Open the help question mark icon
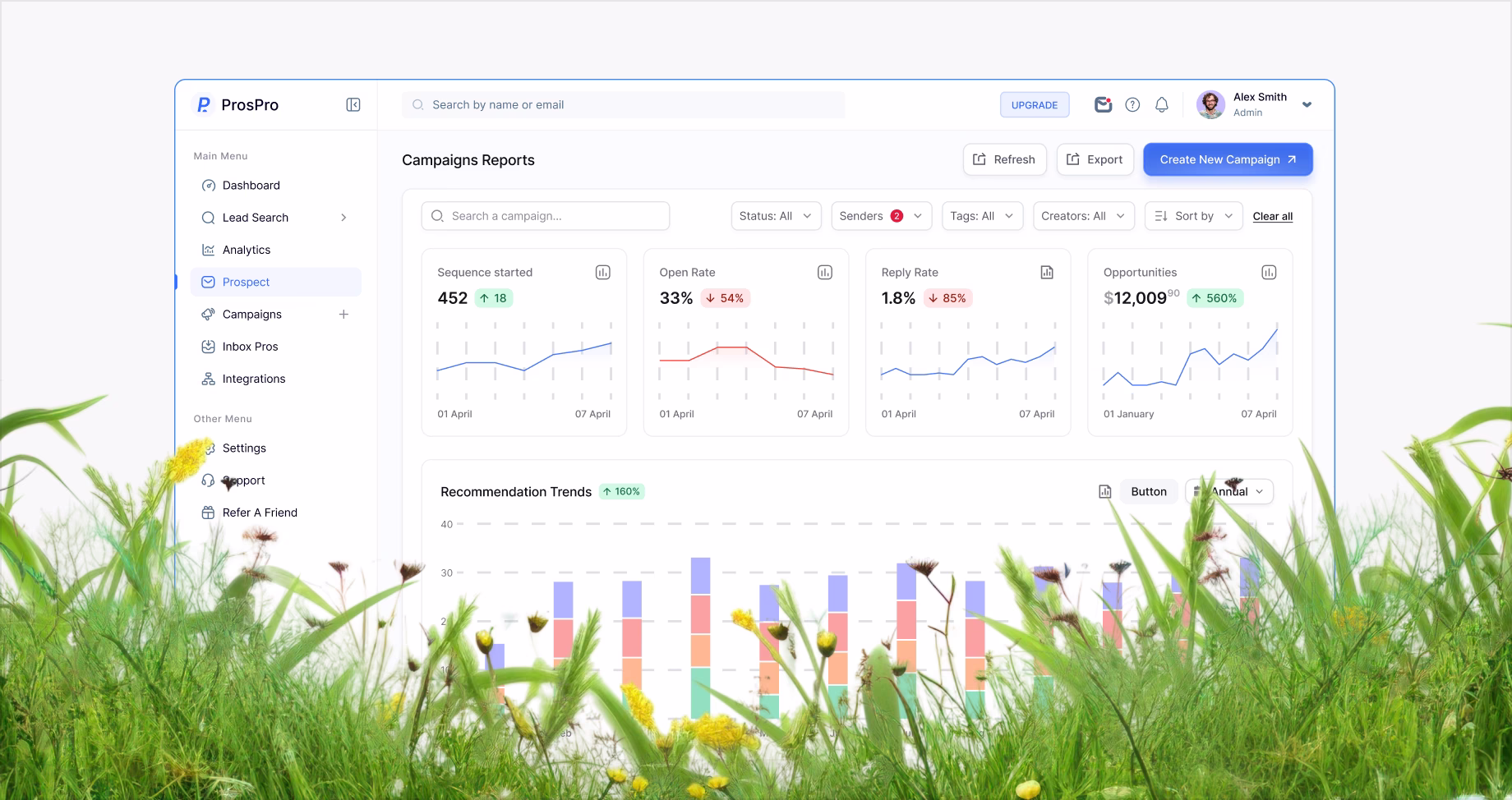This screenshot has height=800, width=1512. 1132,104
